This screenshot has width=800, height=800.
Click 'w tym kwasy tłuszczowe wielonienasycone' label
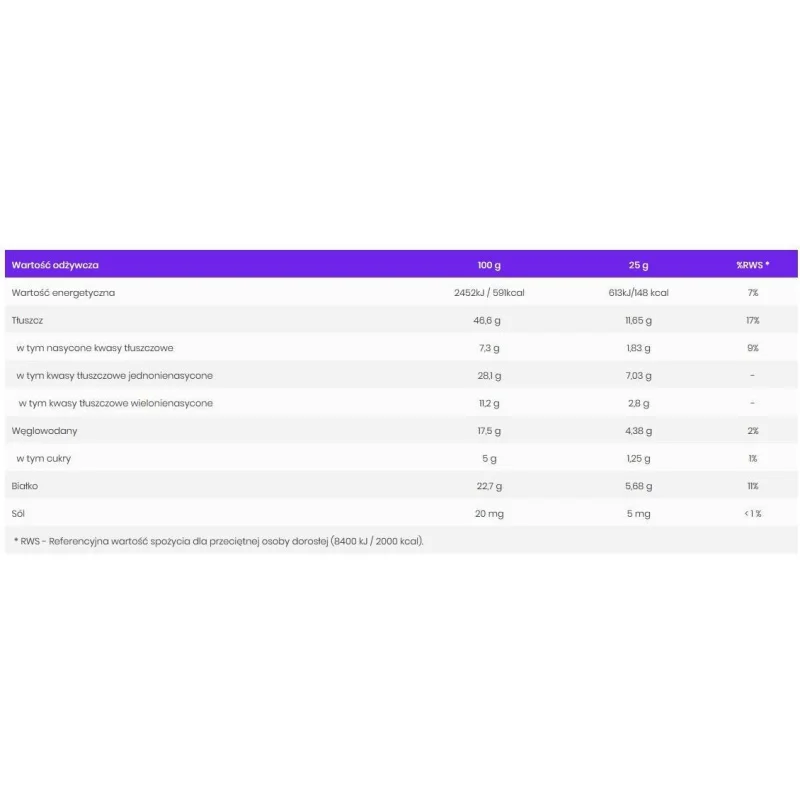pos(116,403)
